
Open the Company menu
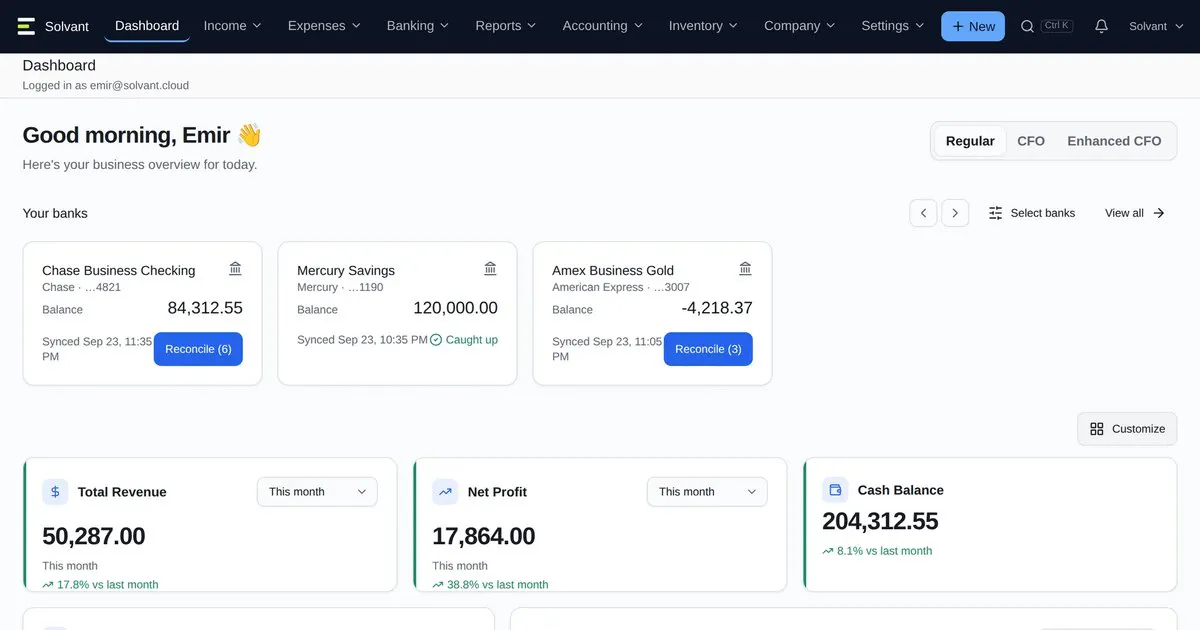pyautogui.click(x=801, y=26)
